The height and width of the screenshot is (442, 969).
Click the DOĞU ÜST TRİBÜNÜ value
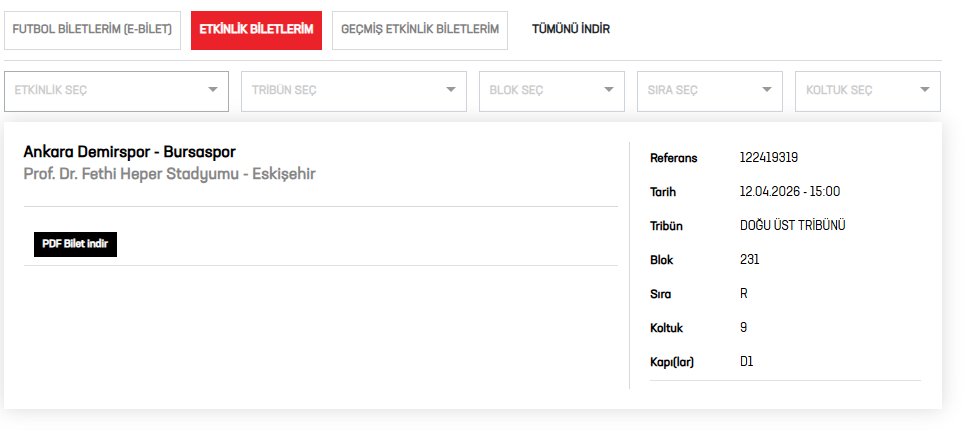pyautogui.click(x=793, y=226)
